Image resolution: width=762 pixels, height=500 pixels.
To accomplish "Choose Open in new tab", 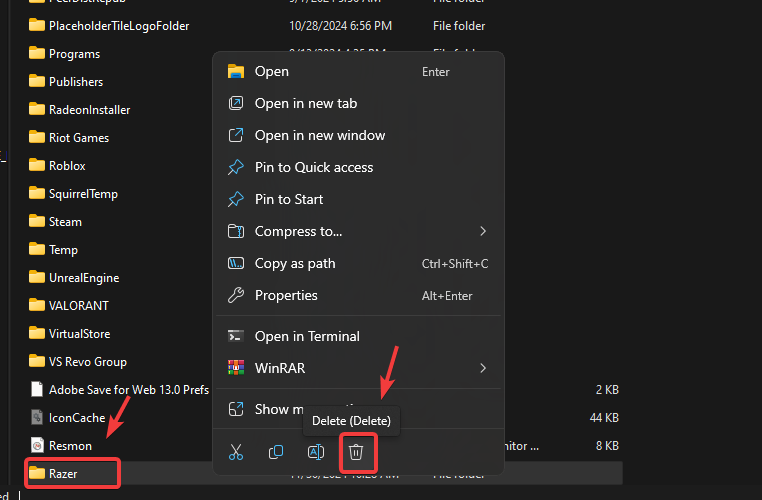I will [x=305, y=103].
